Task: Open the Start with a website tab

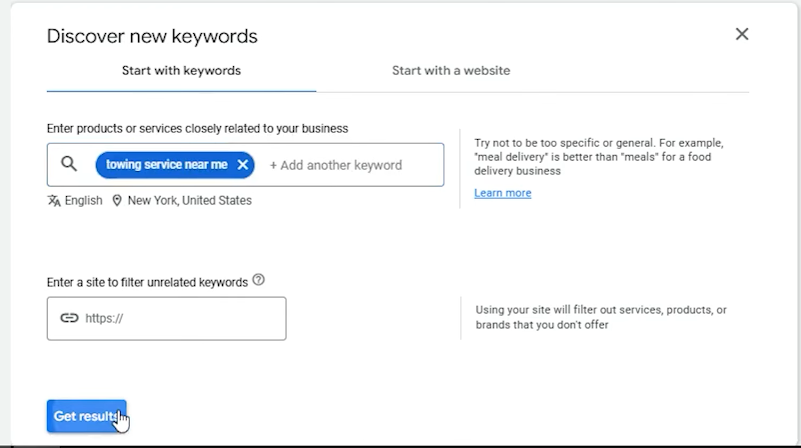Action: point(451,70)
